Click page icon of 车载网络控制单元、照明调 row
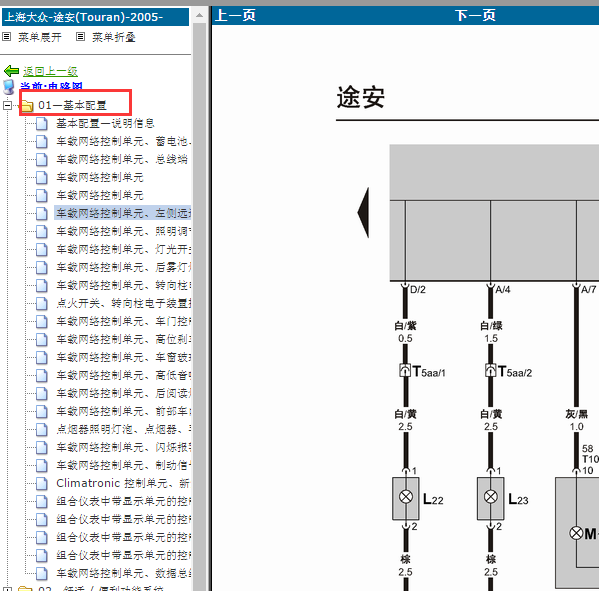599x591 pixels. [x=42, y=231]
